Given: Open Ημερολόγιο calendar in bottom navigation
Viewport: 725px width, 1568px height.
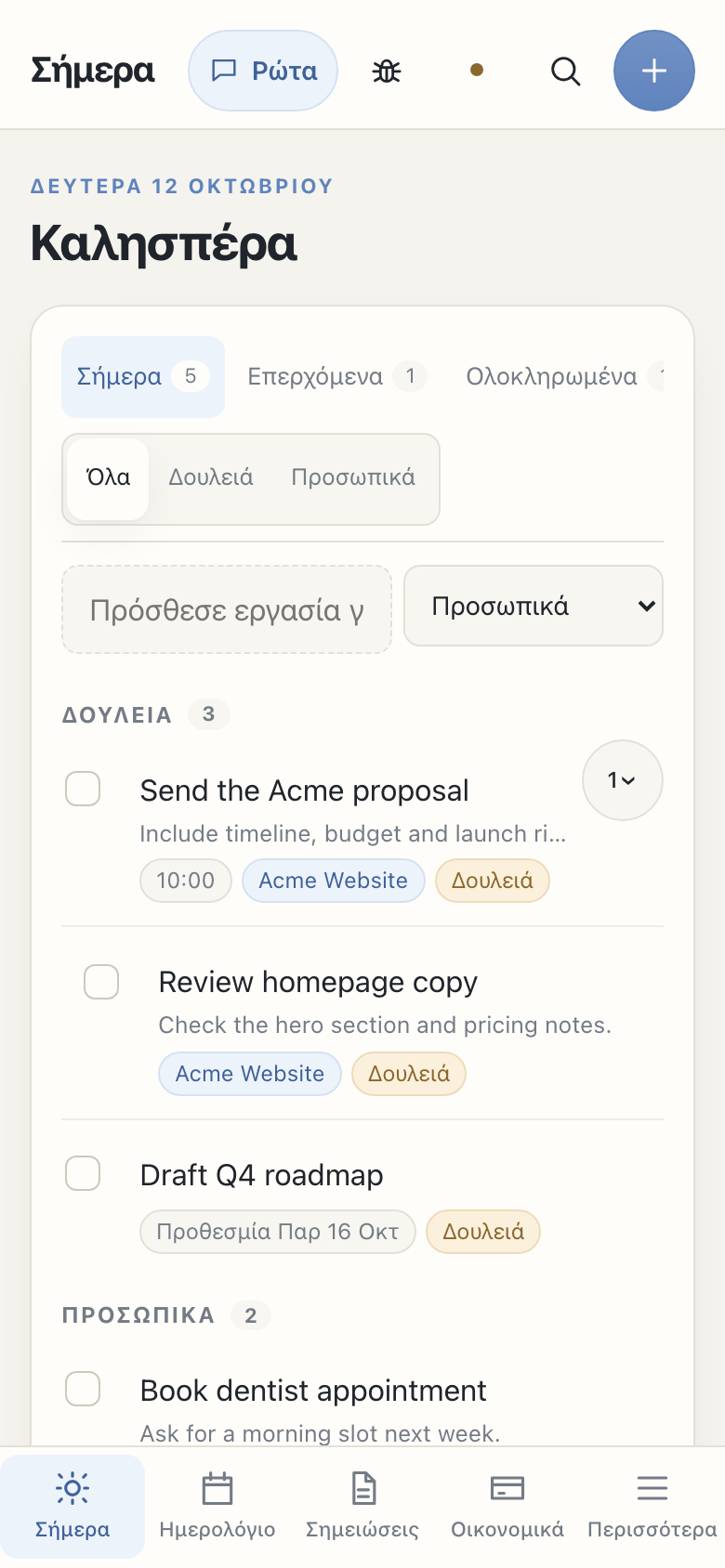Looking at the screenshot, I should [x=217, y=1506].
